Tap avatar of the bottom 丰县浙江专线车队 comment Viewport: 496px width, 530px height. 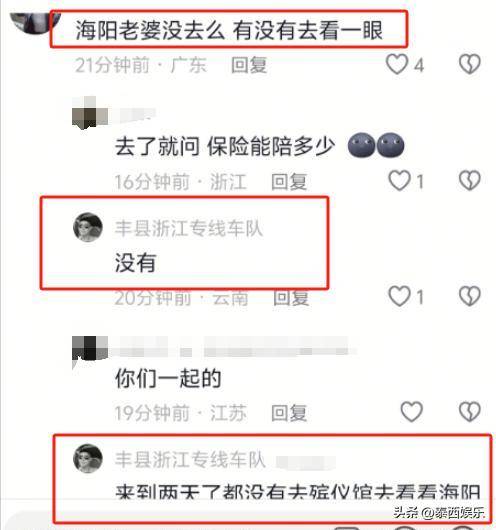point(88,458)
